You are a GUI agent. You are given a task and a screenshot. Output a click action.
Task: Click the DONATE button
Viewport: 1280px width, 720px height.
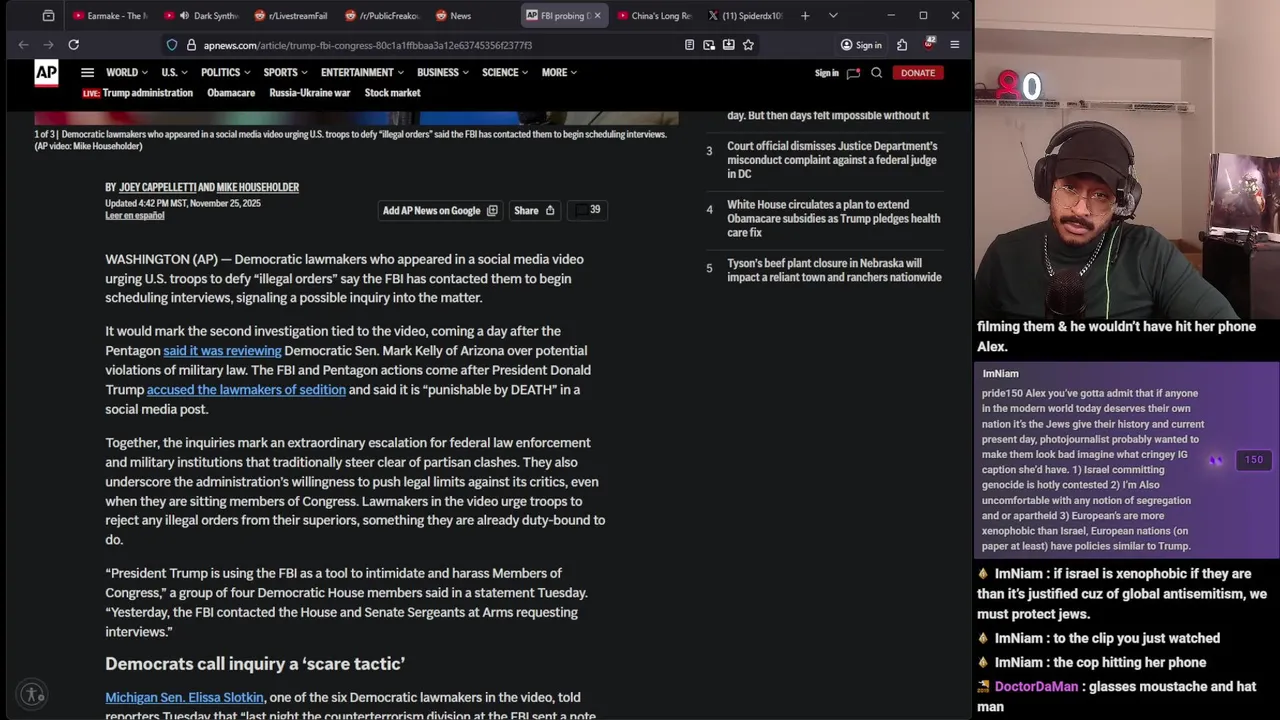[917, 72]
